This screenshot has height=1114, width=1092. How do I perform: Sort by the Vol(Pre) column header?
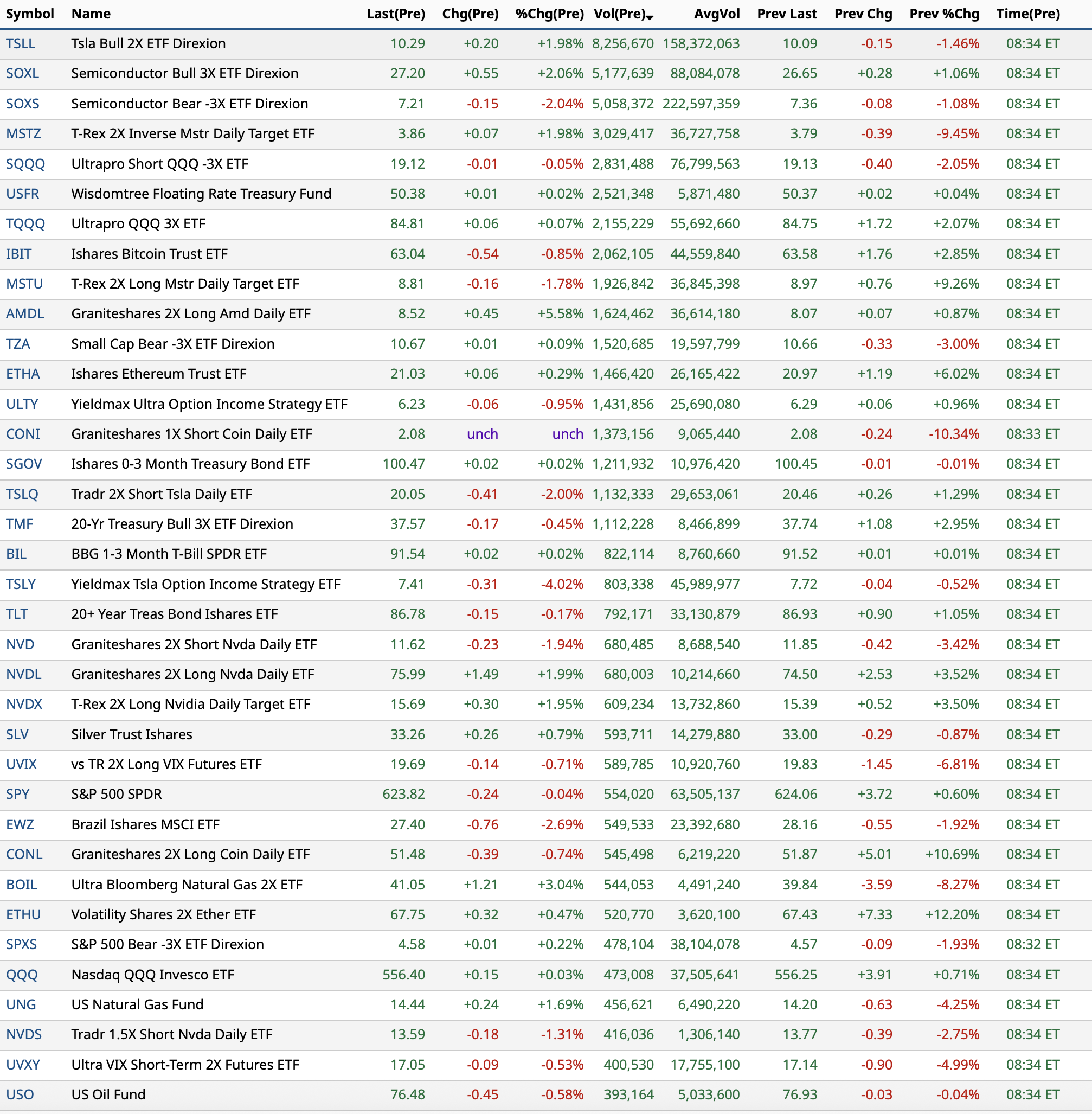(619, 14)
